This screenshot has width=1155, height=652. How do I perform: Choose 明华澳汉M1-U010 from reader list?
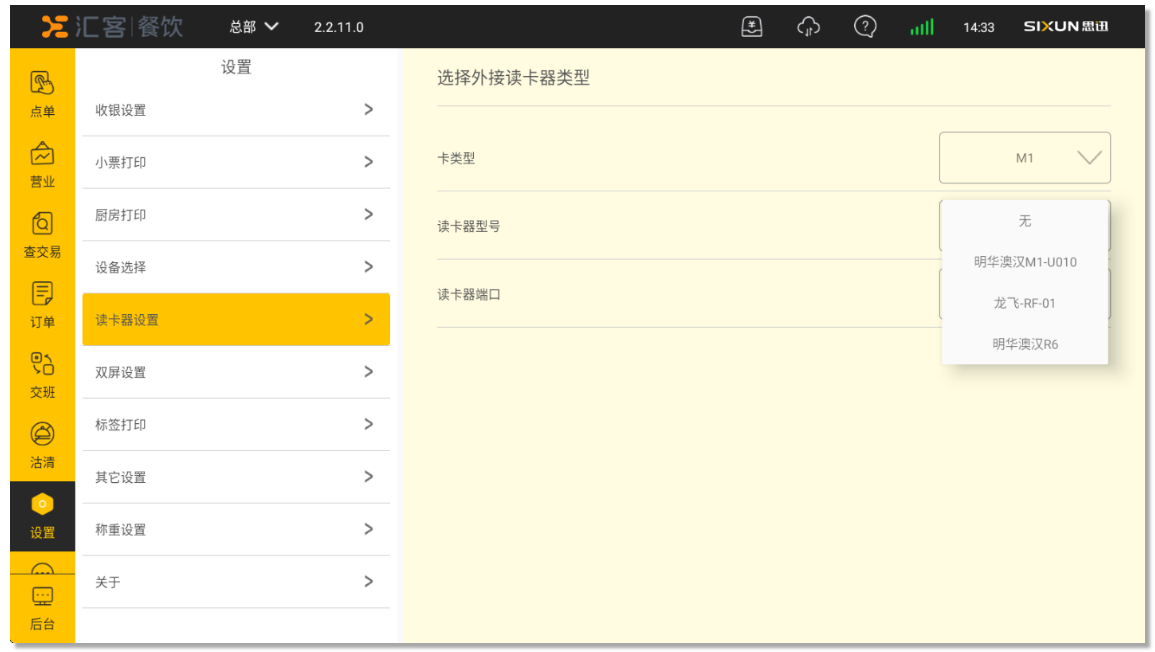1025,262
